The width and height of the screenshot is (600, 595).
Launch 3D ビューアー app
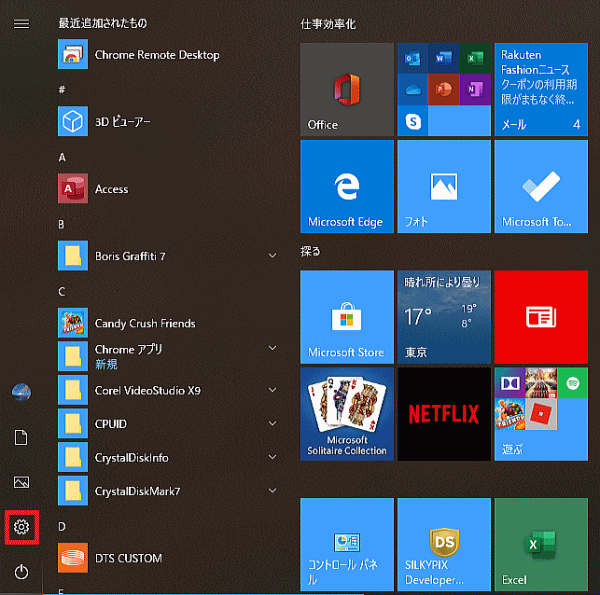(168, 121)
